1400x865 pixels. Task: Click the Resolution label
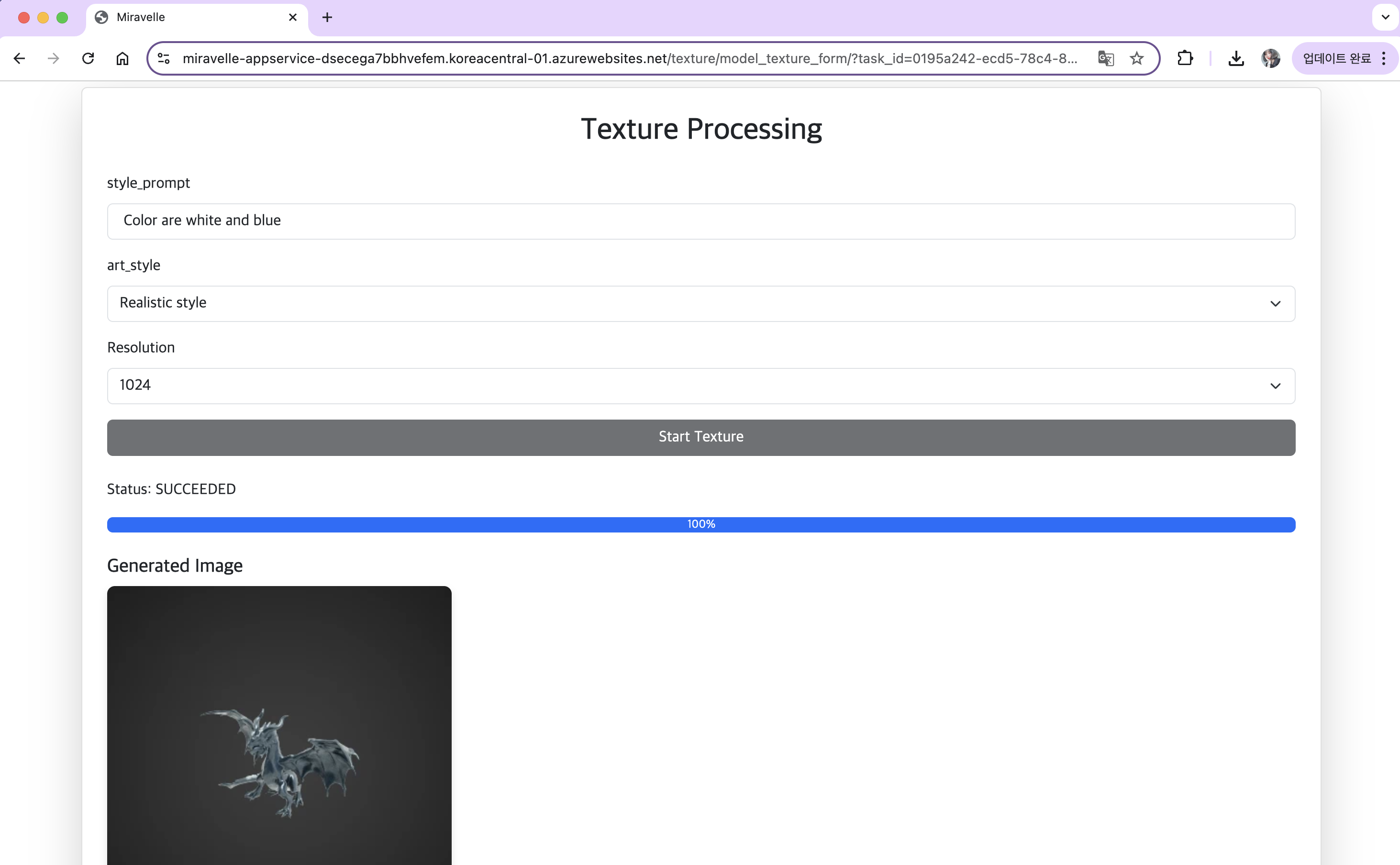point(141,347)
